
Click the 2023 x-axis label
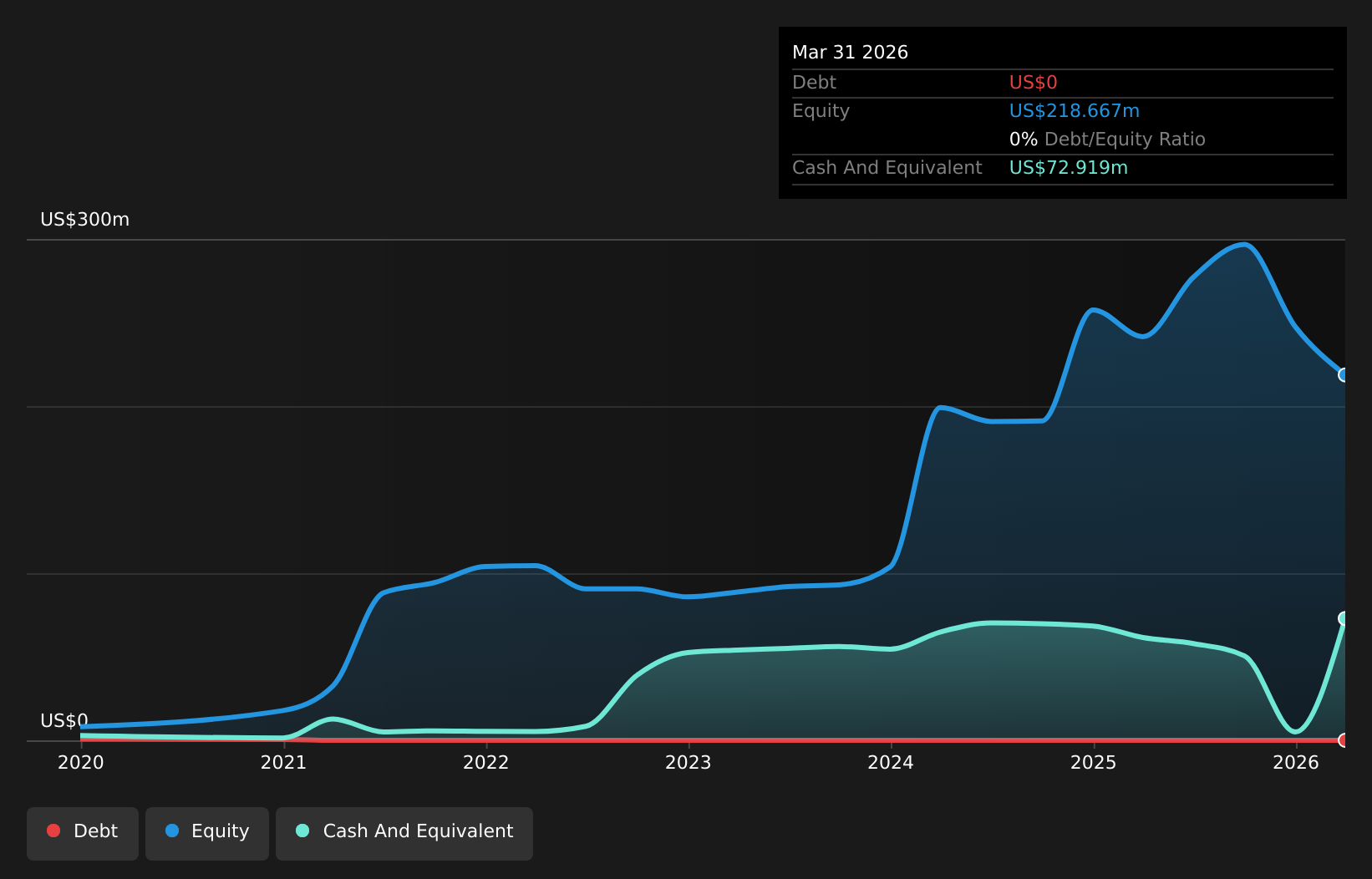[x=689, y=762]
